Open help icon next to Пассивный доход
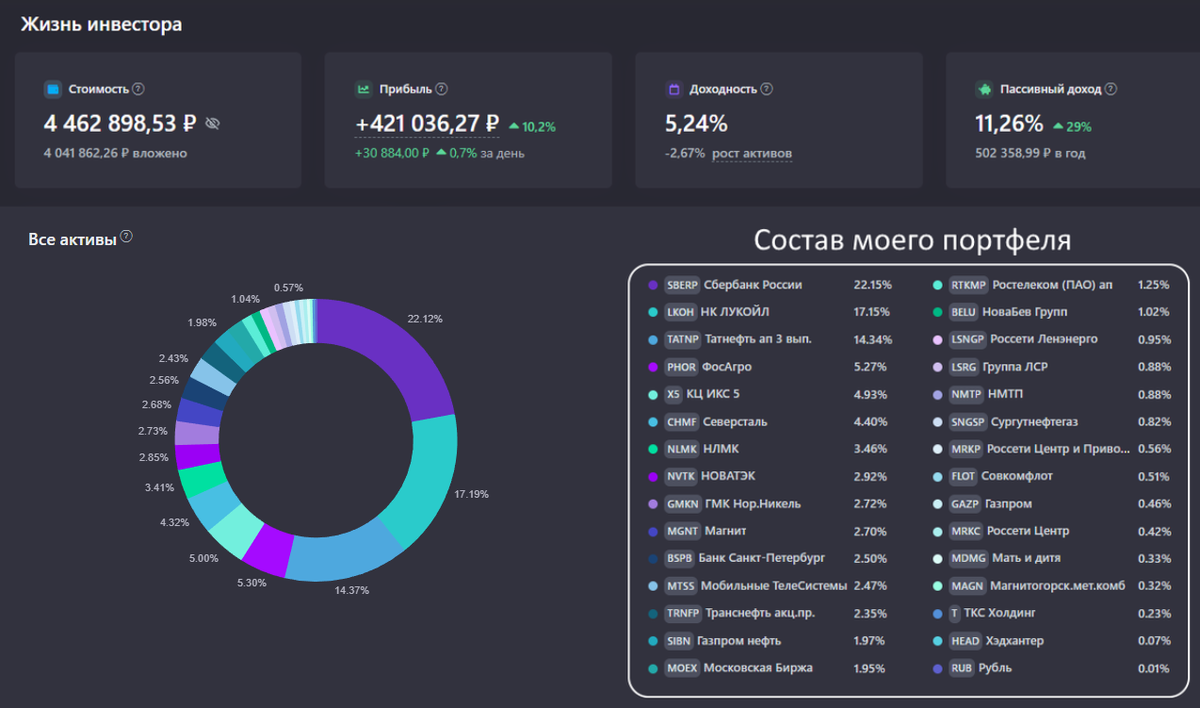The image size is (1200, 708). click(1111, 89)
